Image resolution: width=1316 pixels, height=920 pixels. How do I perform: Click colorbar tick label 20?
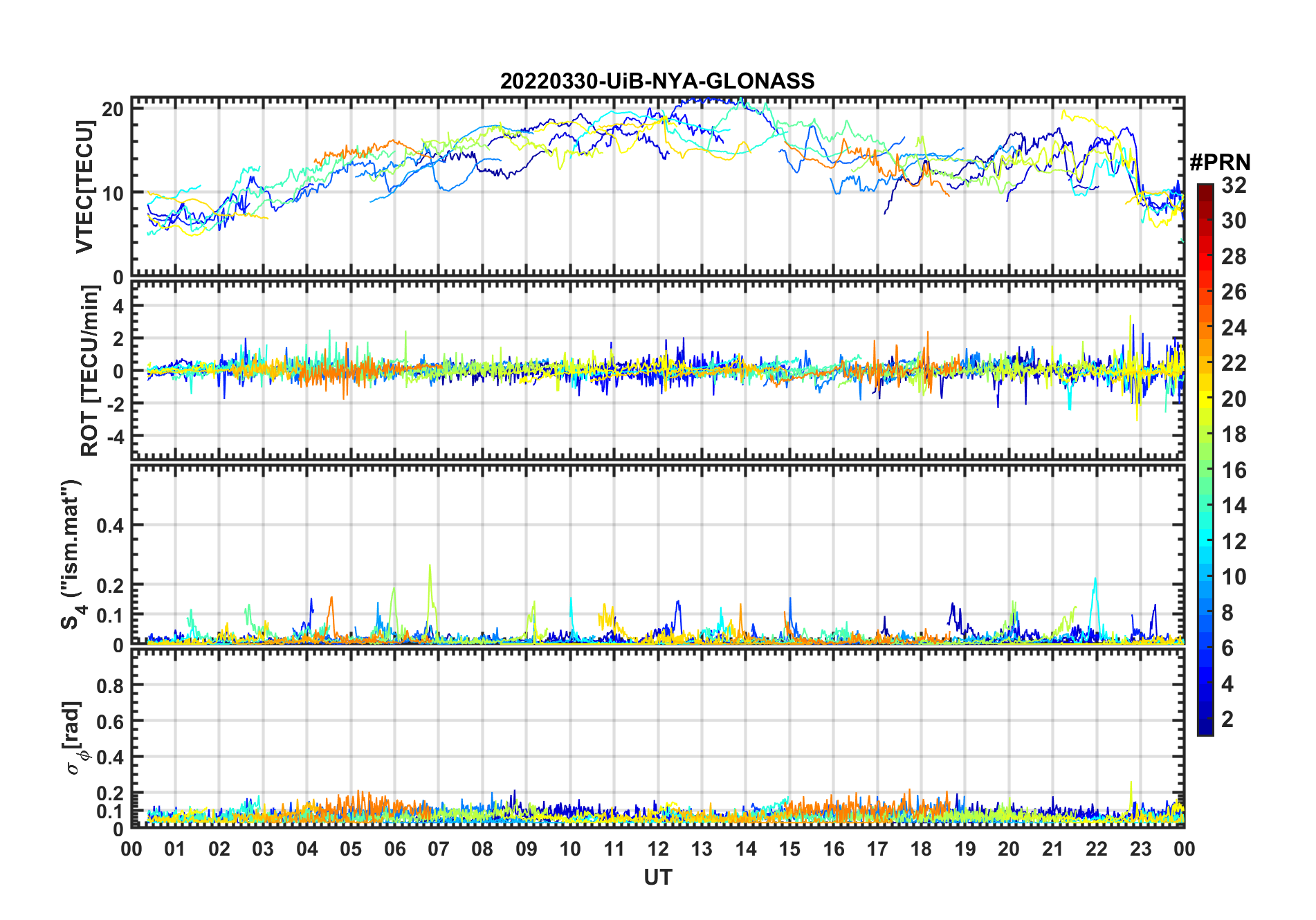pyautogui.click(x=1234, y=398)
